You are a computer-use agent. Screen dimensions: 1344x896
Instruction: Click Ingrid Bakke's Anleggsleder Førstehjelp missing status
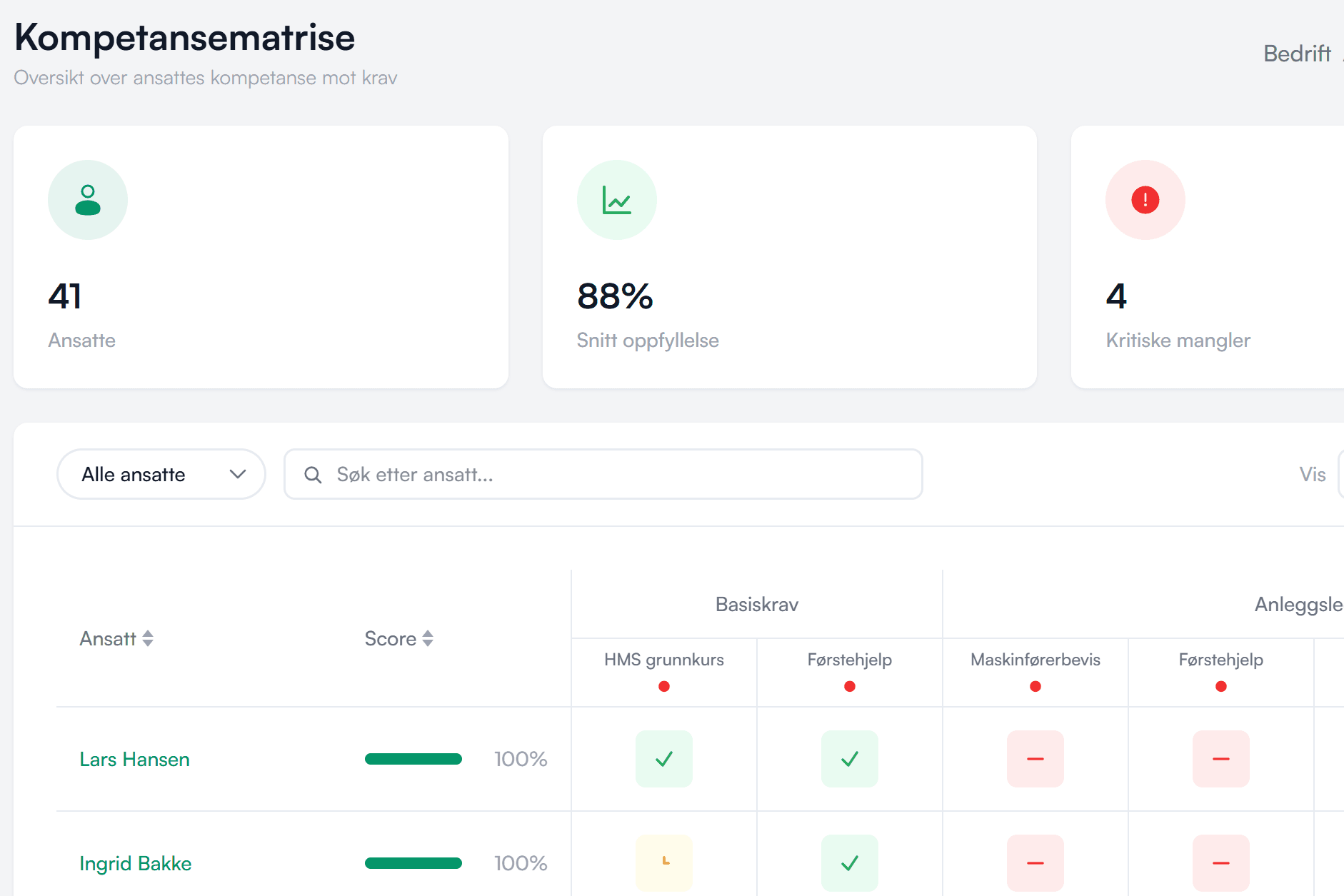coord(1221,863)
